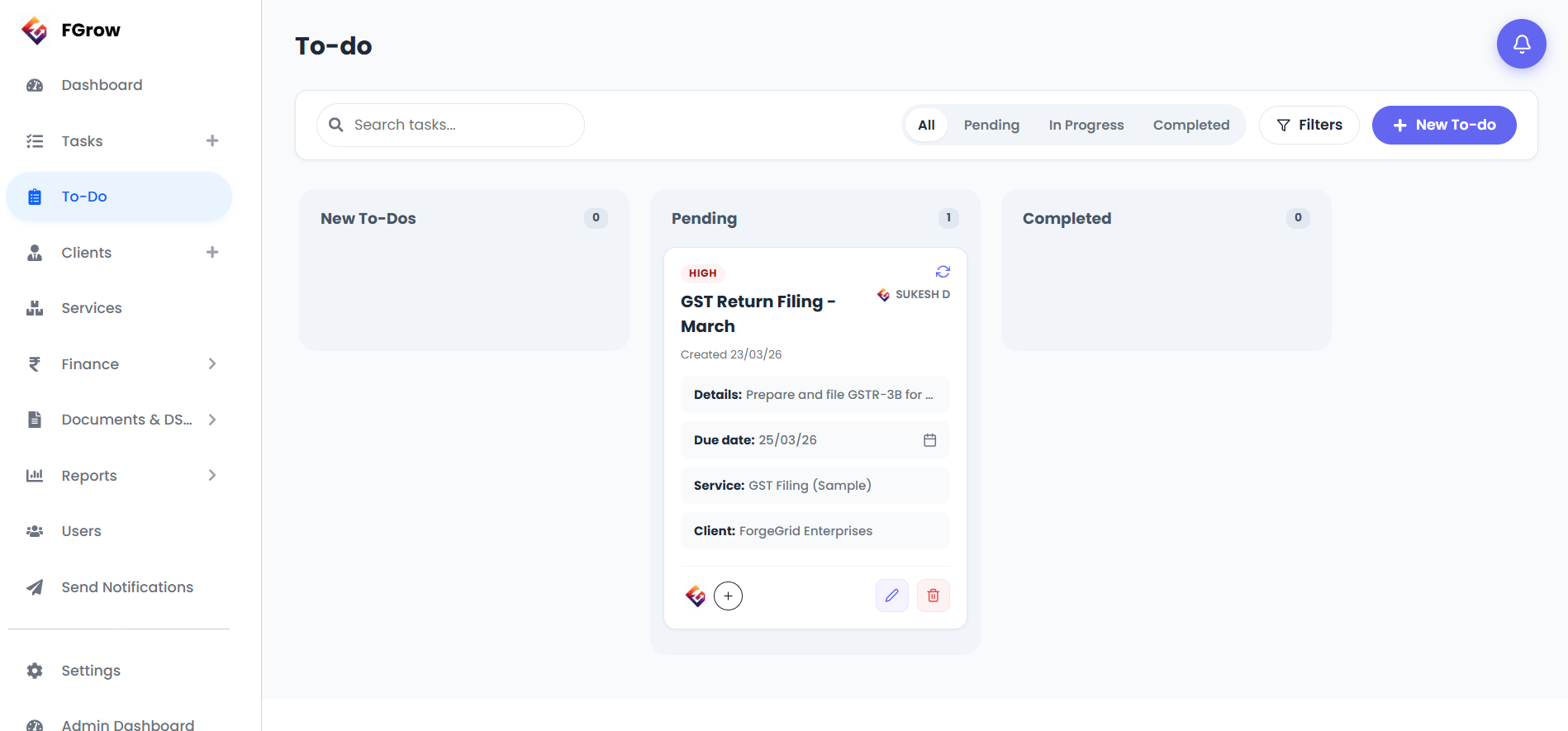This screenshot has width=1568, height=731.
Task: Click the SUKESH D name label
Action: (923, 295)
